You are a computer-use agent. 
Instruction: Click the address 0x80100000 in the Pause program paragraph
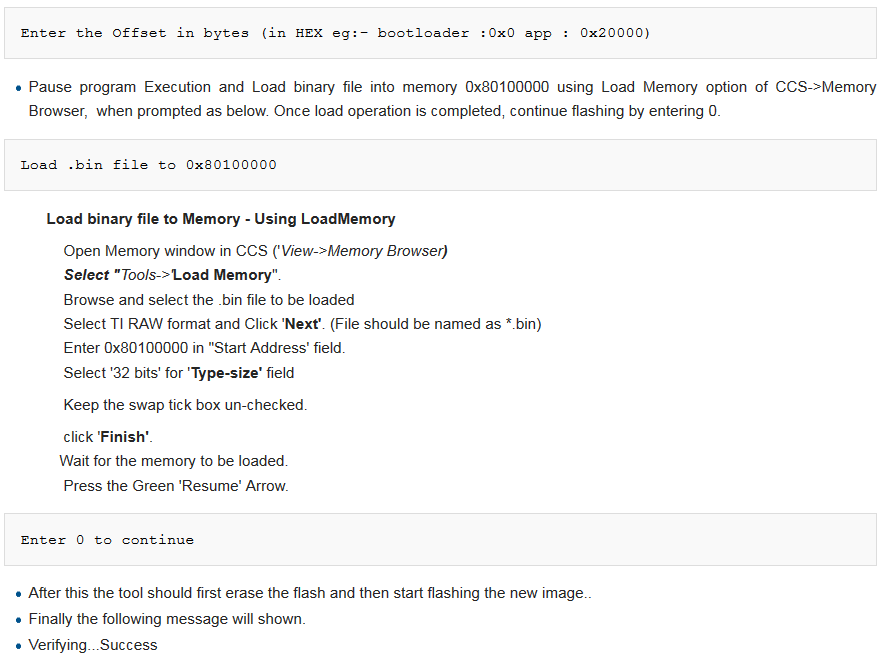507,87
